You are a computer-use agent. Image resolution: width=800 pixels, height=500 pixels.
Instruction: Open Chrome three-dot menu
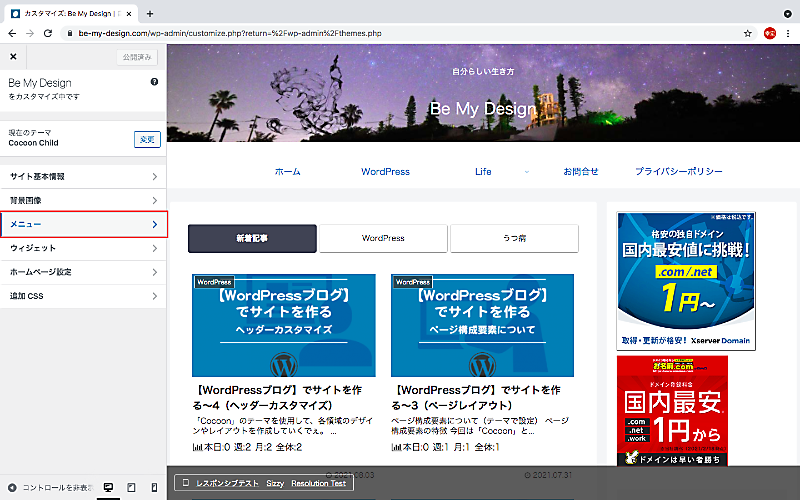click(x=789, y=33)
